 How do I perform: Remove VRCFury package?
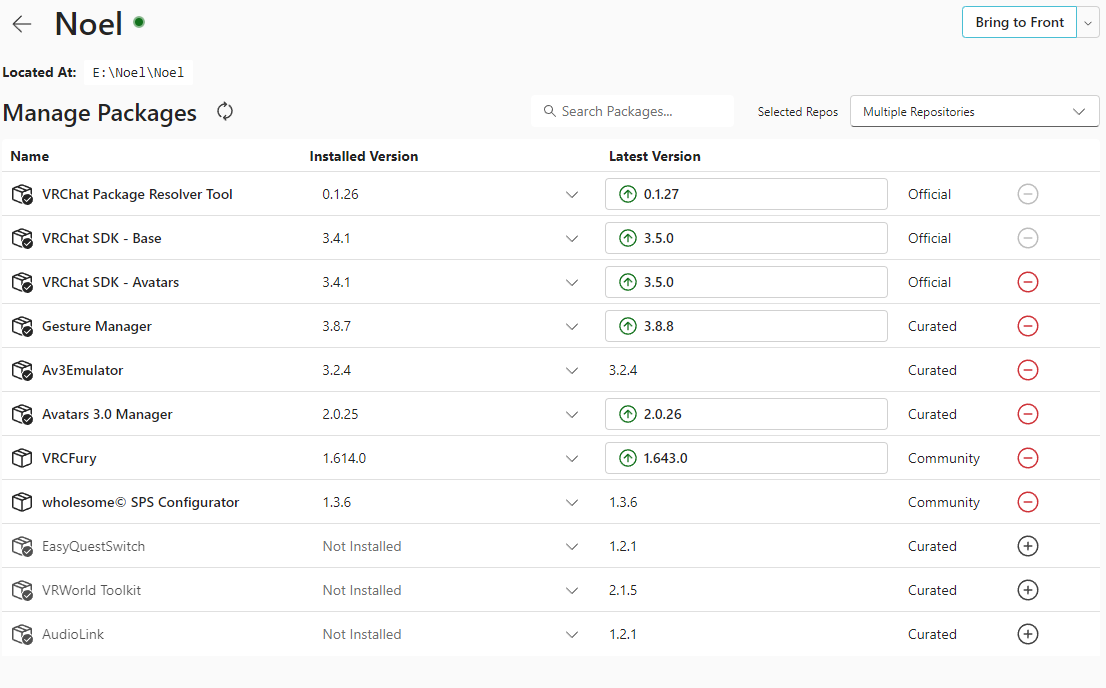pos(1028,458)
